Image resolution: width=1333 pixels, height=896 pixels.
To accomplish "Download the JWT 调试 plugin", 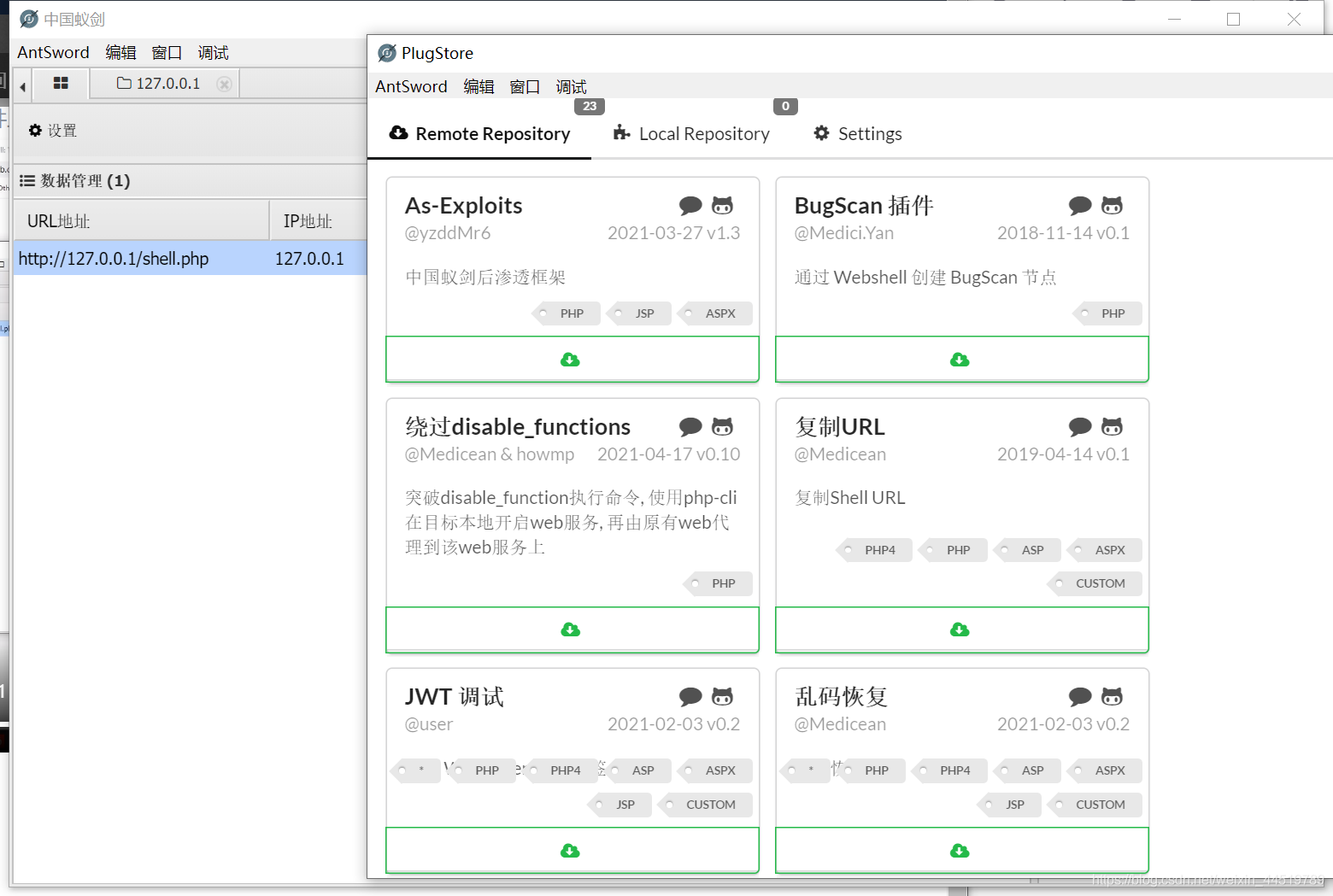I will (572, 850).
